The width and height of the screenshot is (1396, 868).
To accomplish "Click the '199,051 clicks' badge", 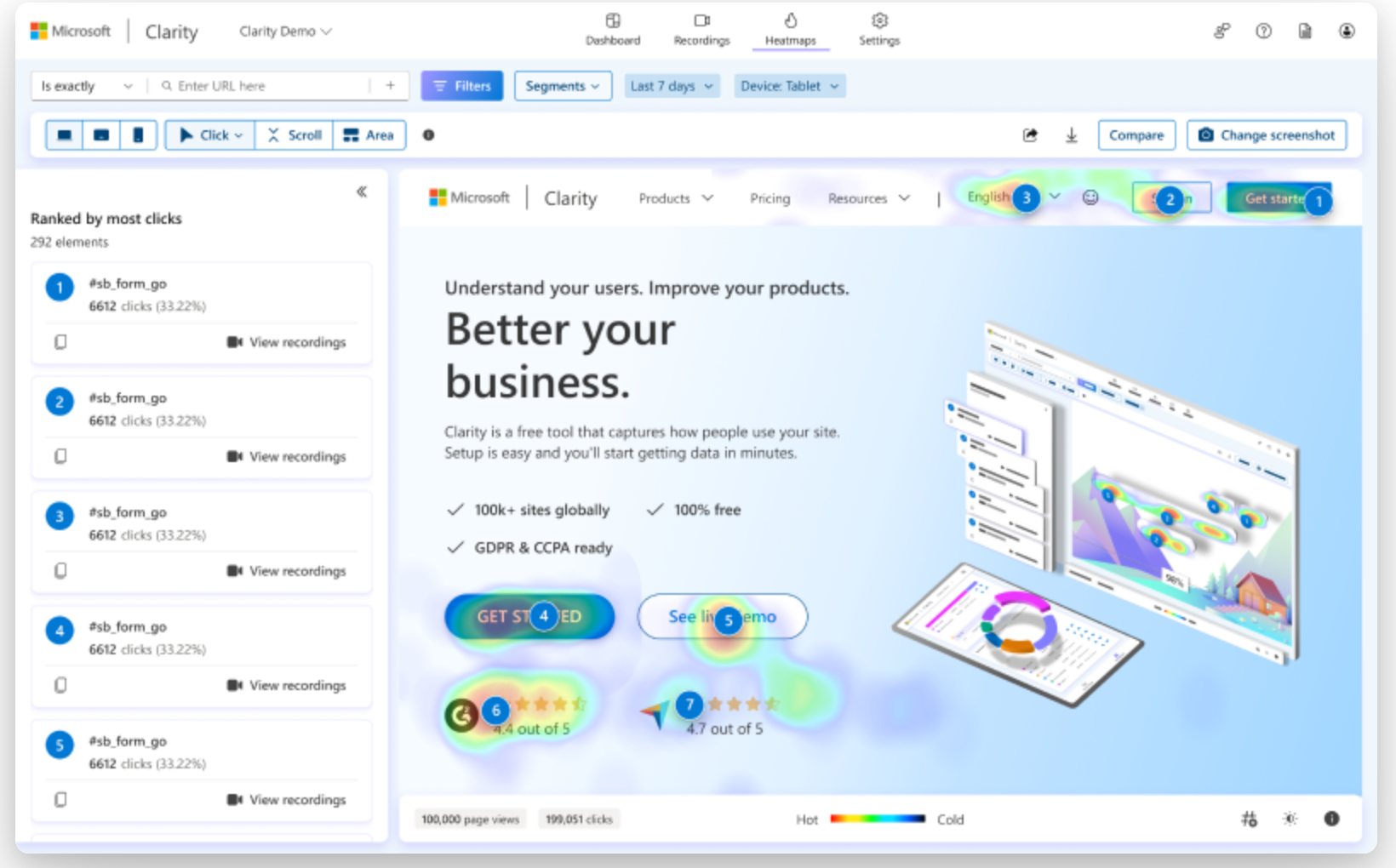I will pyautogui.click(x=579, y=819).
